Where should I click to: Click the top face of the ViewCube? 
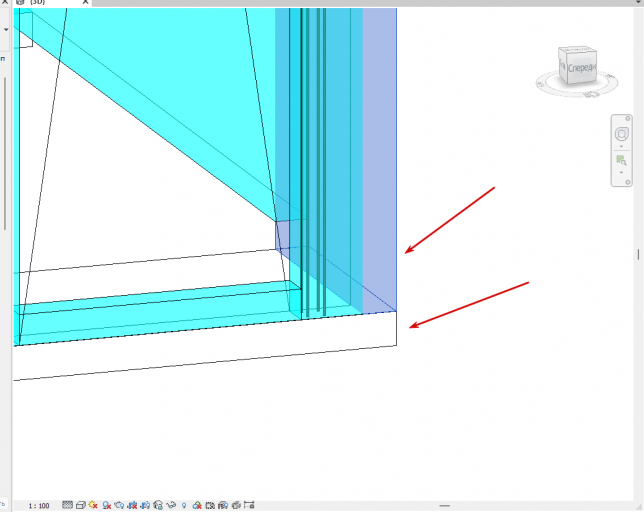click(x=577, y=50)
